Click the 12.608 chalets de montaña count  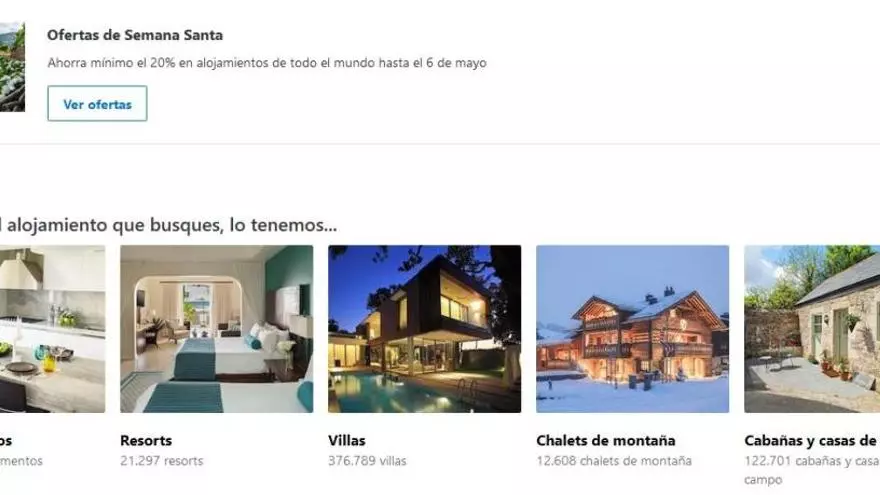(x=614, y=461)
